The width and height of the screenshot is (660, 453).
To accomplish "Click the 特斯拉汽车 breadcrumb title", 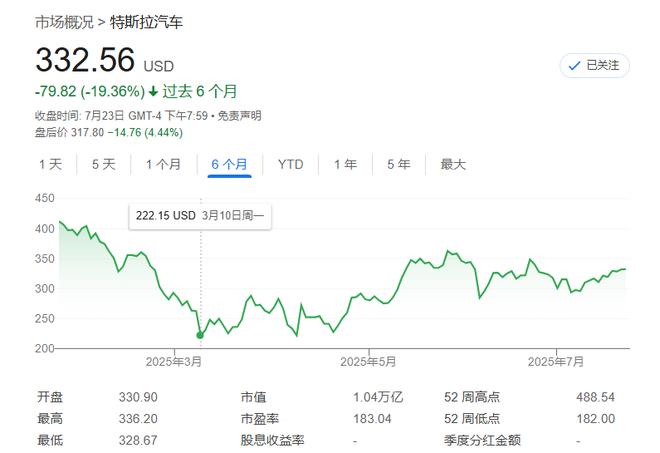I will 147,21.
